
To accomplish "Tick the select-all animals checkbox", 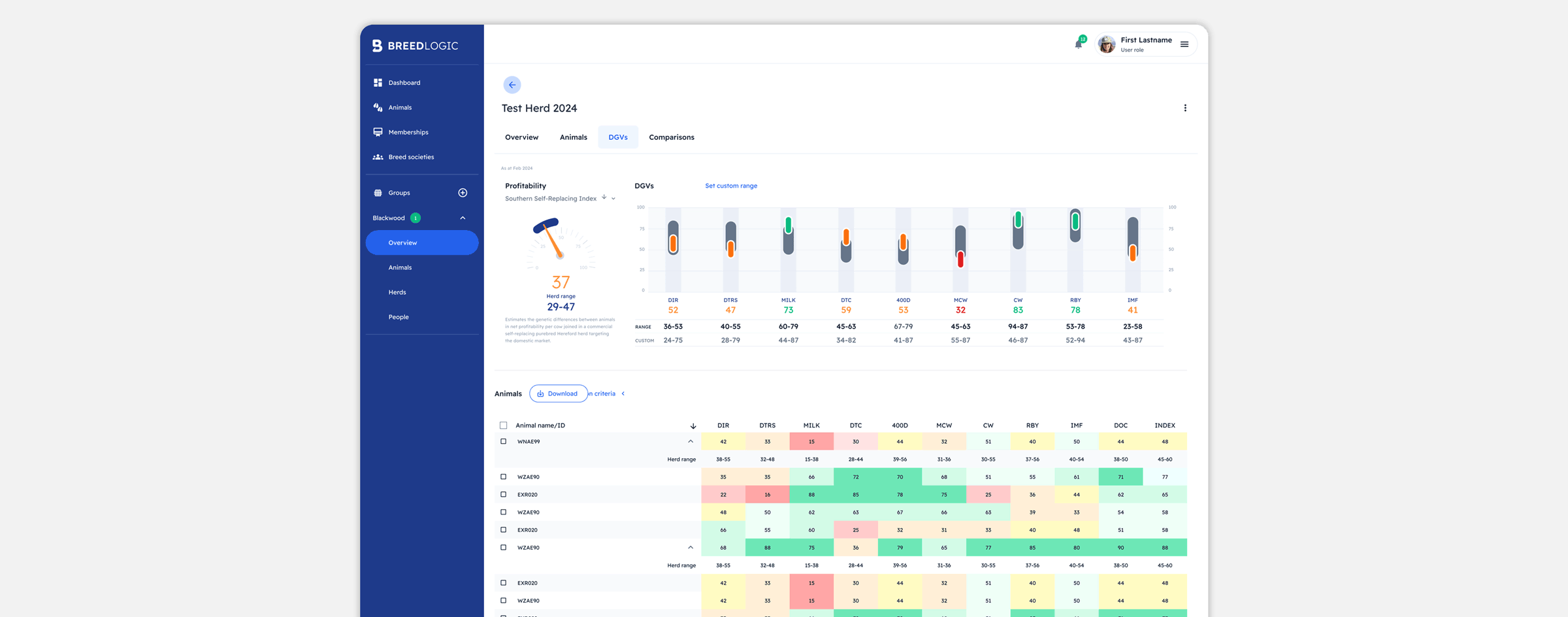I will (503, 425).
